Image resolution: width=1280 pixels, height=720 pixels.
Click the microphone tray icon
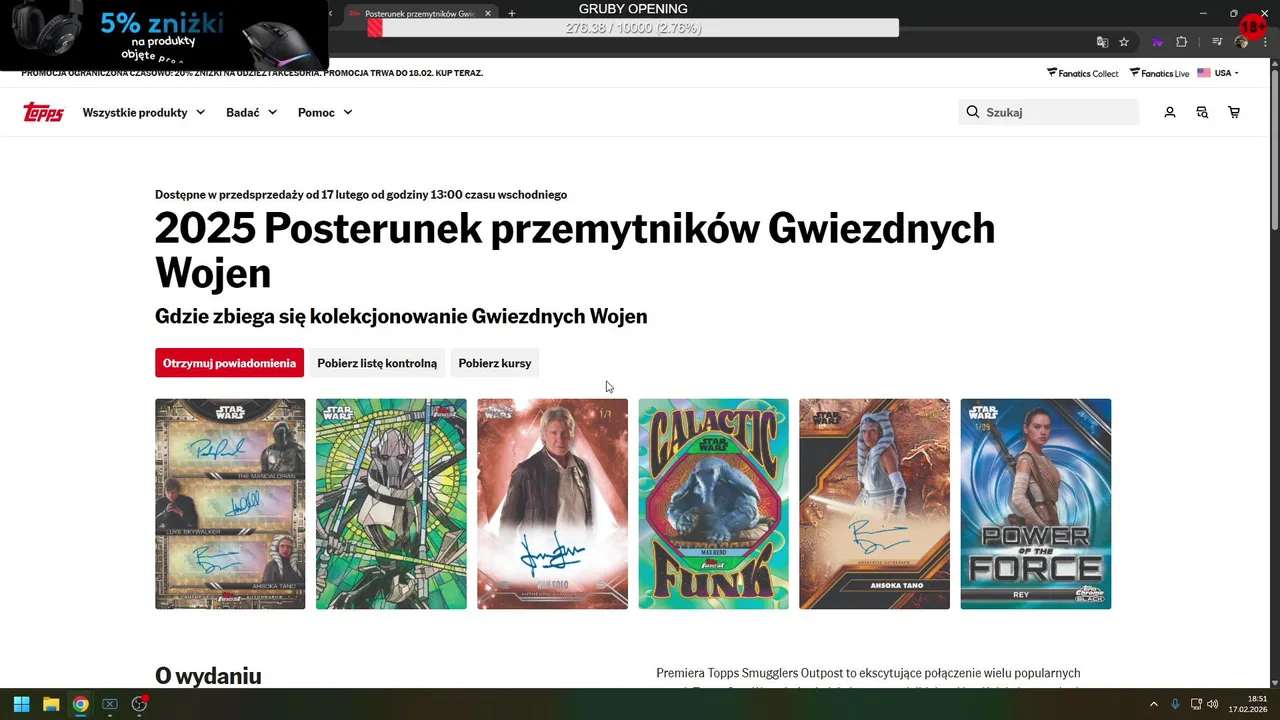pos(1175,704)
